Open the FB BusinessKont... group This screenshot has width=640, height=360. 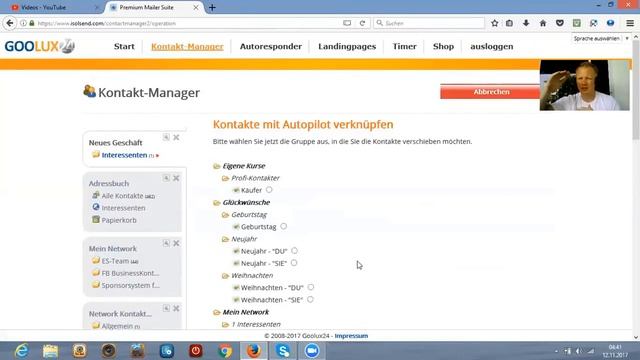pos(130,273)
